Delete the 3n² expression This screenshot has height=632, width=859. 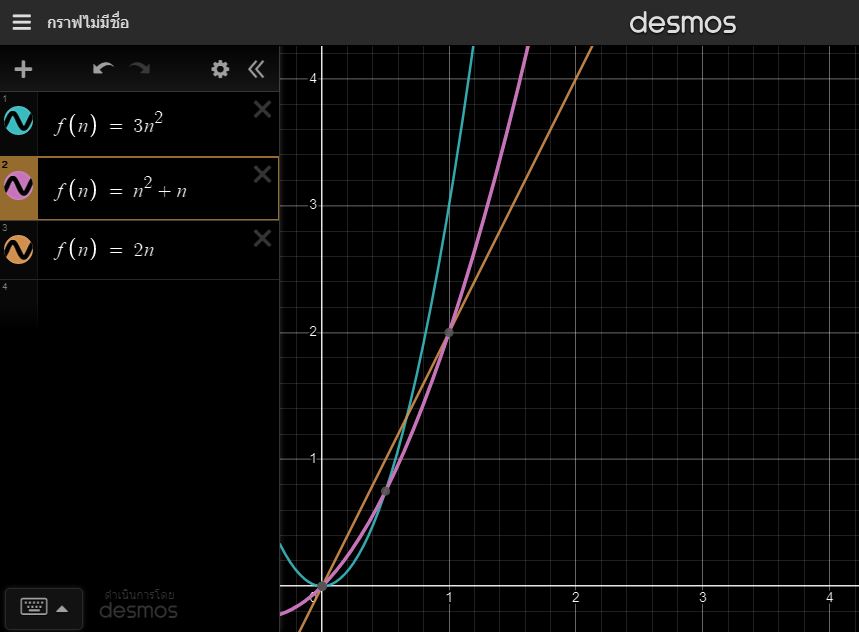tap(262, 110)
